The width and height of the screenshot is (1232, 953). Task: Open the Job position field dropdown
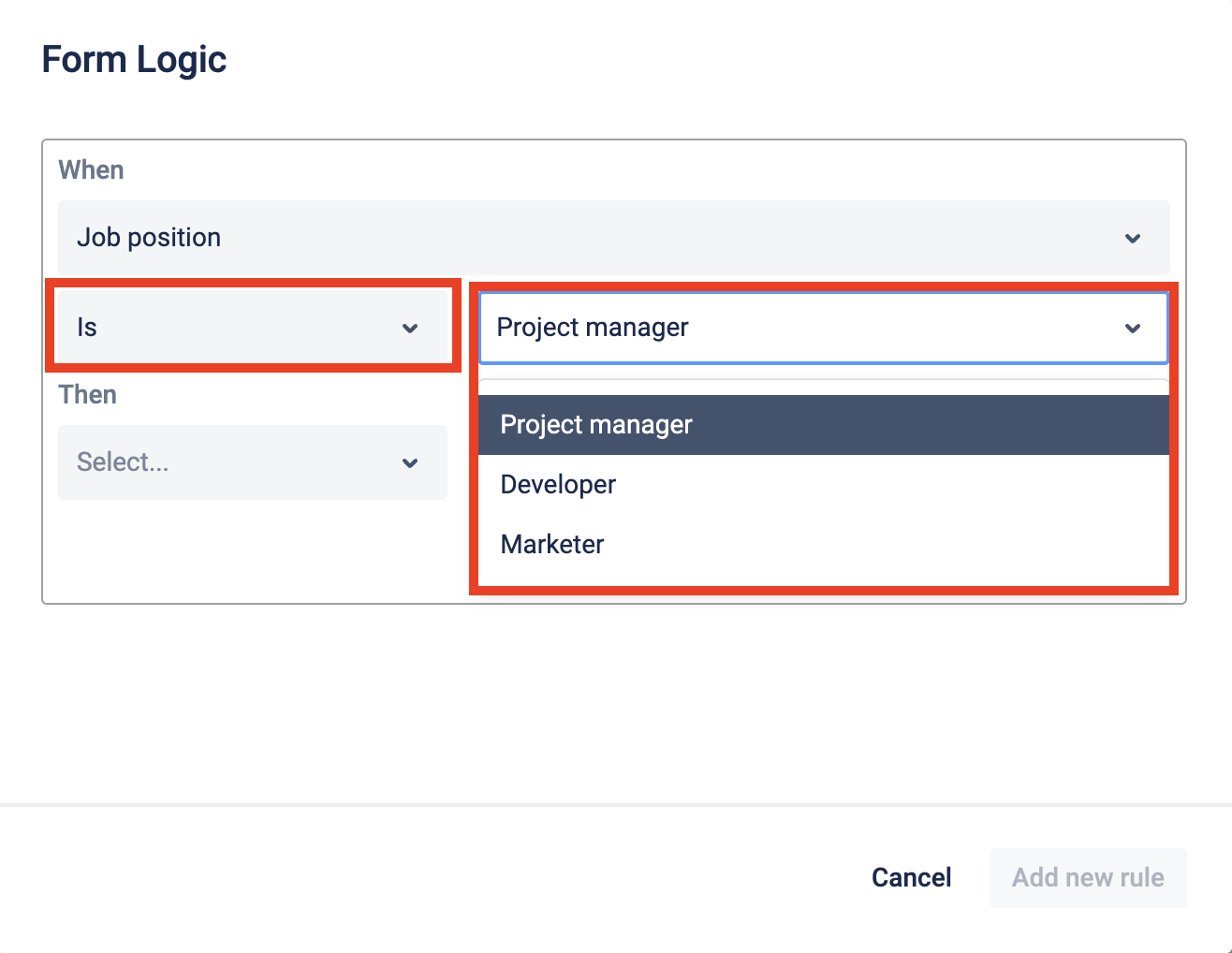coord(613,238)
